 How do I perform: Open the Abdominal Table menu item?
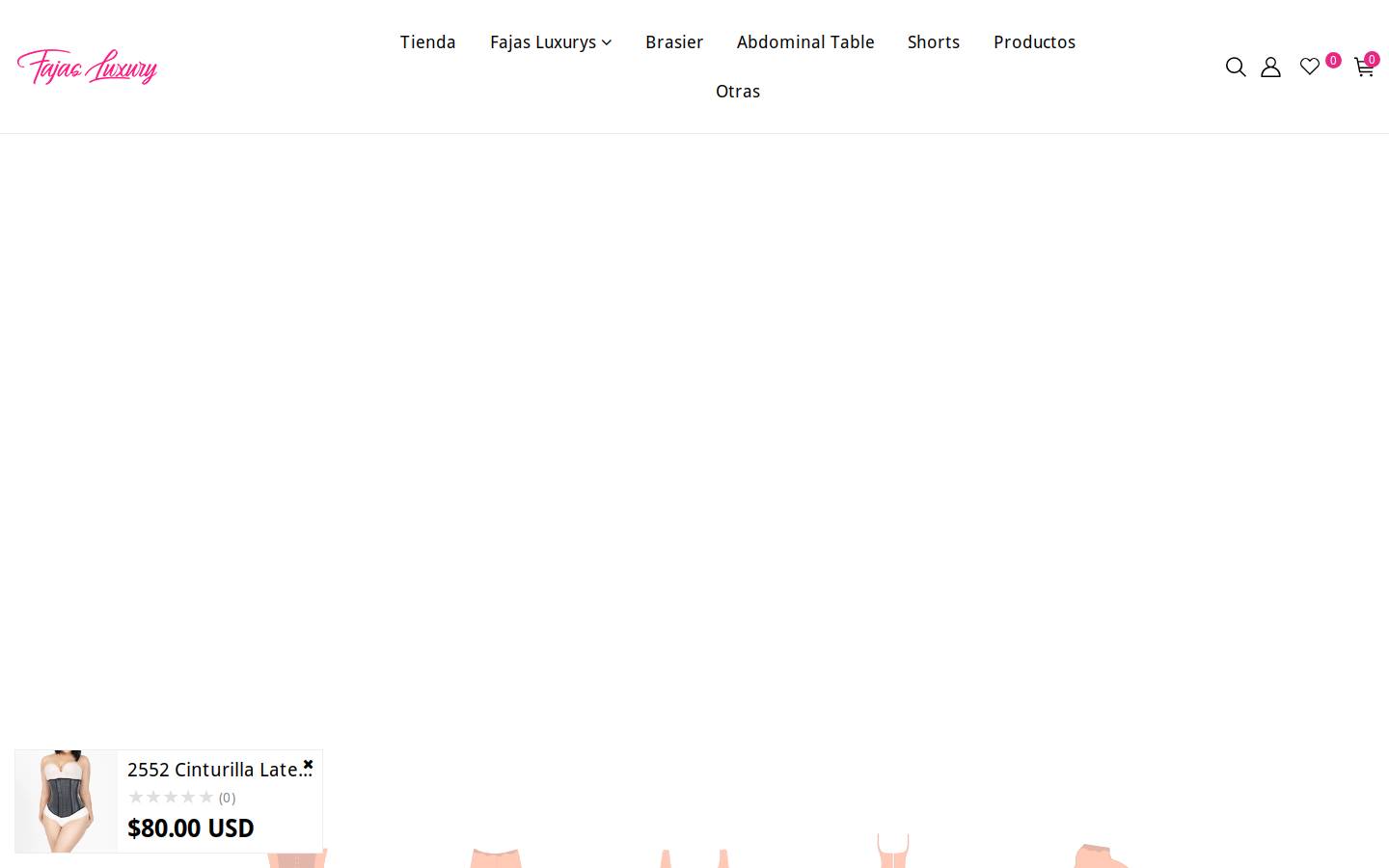(805, 41)
